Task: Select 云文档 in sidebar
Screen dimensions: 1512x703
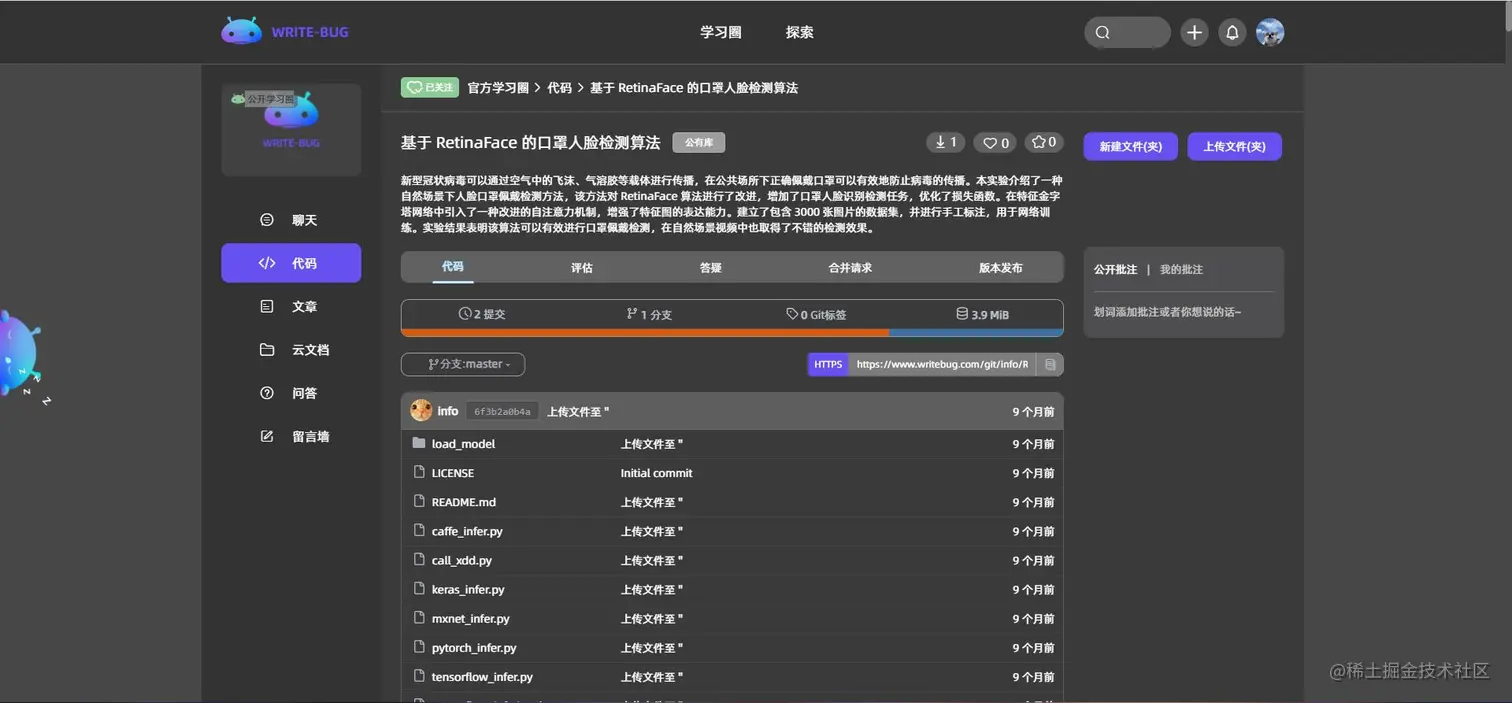Action: coord(291,350)
